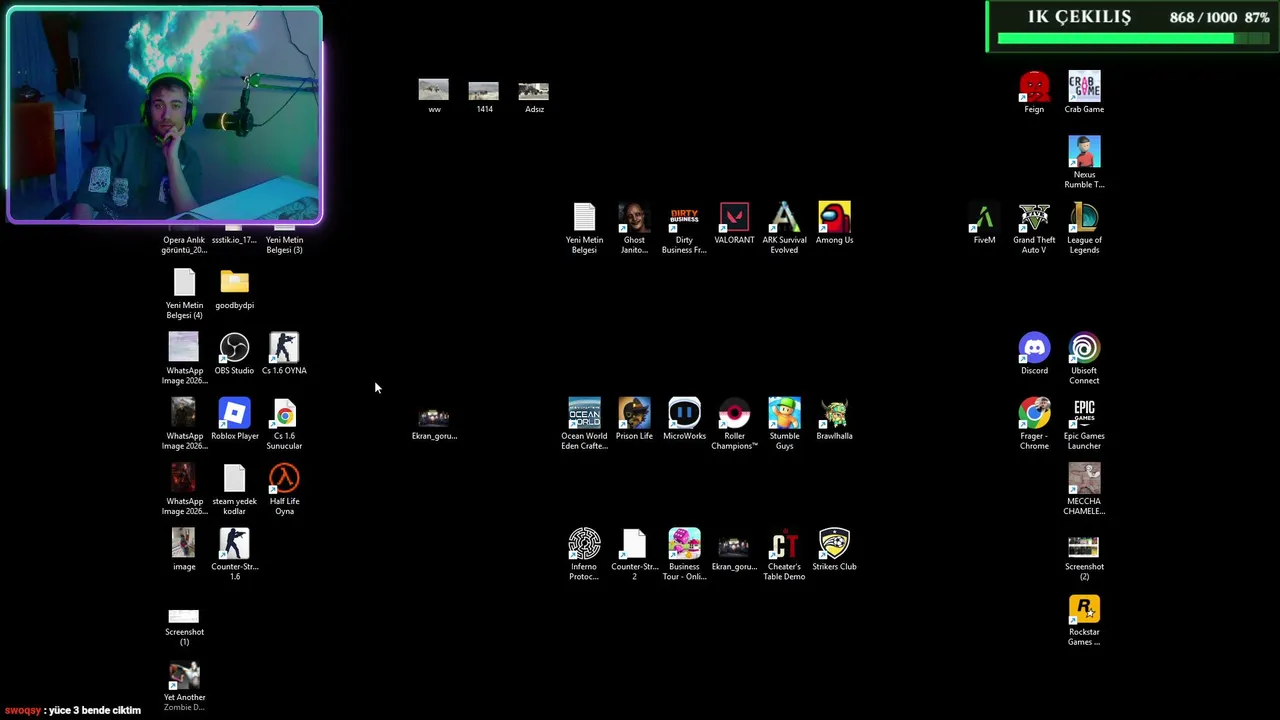1280x720 pixels.
Task: Open the Feign game shortcut
Action: pos(1034,88)
